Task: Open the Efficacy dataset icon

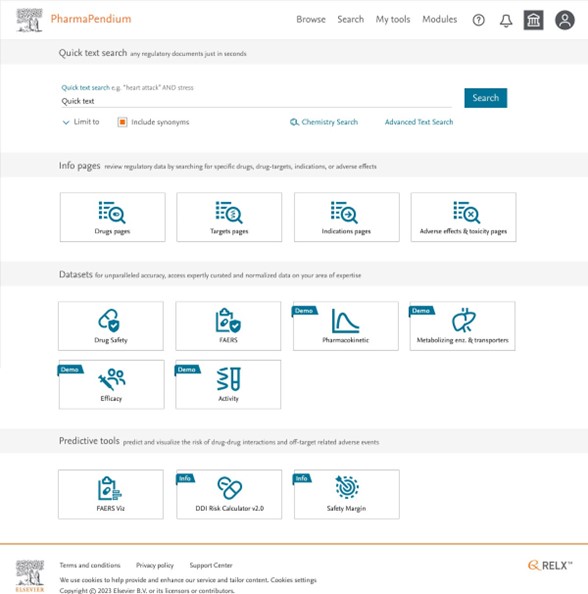Action: (112, 379)
